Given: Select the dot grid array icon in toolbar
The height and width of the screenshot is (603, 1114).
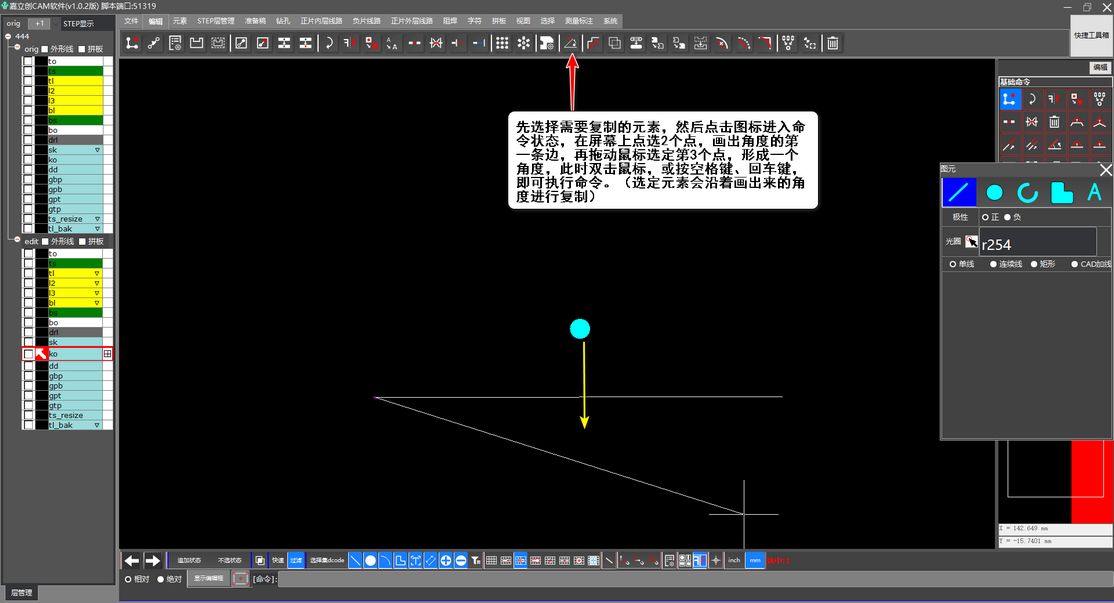Looking at the screenshot, I should (x=502, y=43).
